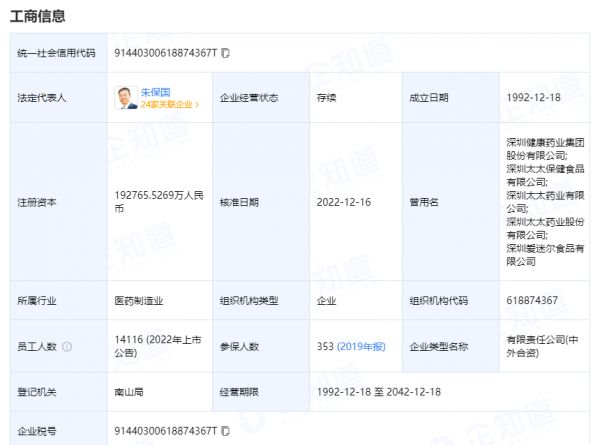Select the approval date 2022-12-16
Screen dimensions: 600x445
coord(344,202)
